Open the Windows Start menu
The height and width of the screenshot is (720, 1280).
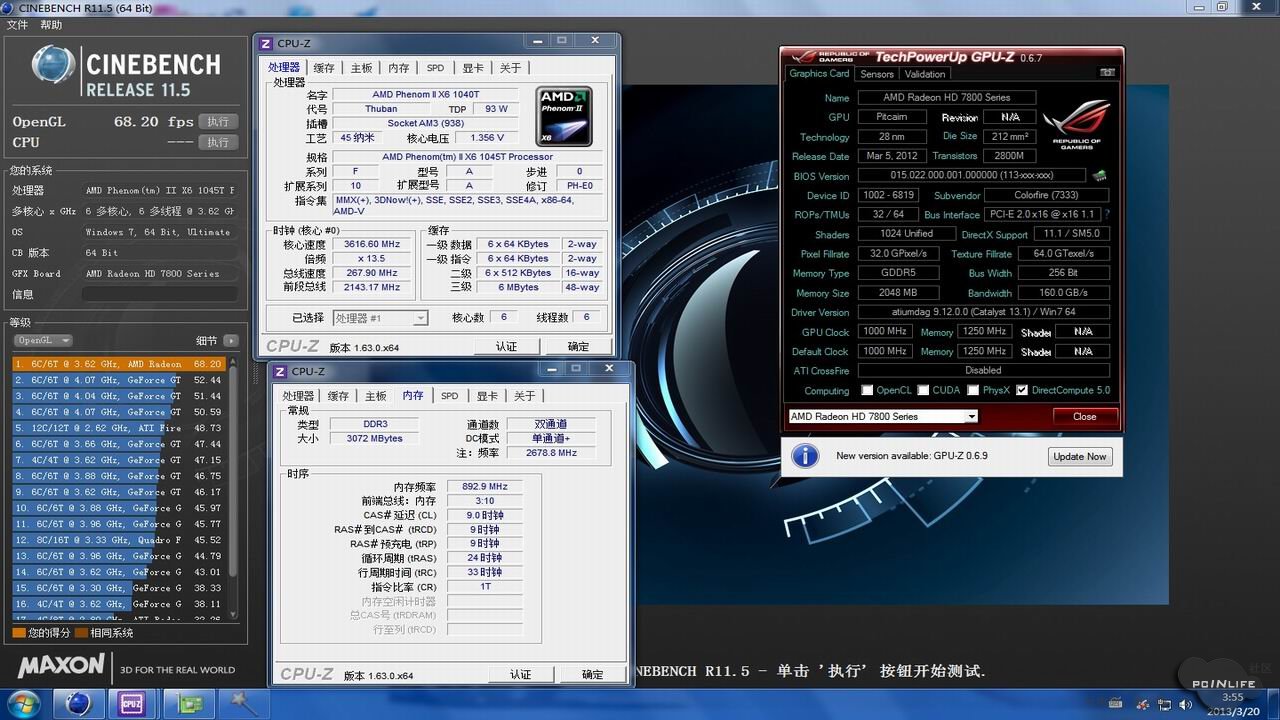[x=22, y=703]
